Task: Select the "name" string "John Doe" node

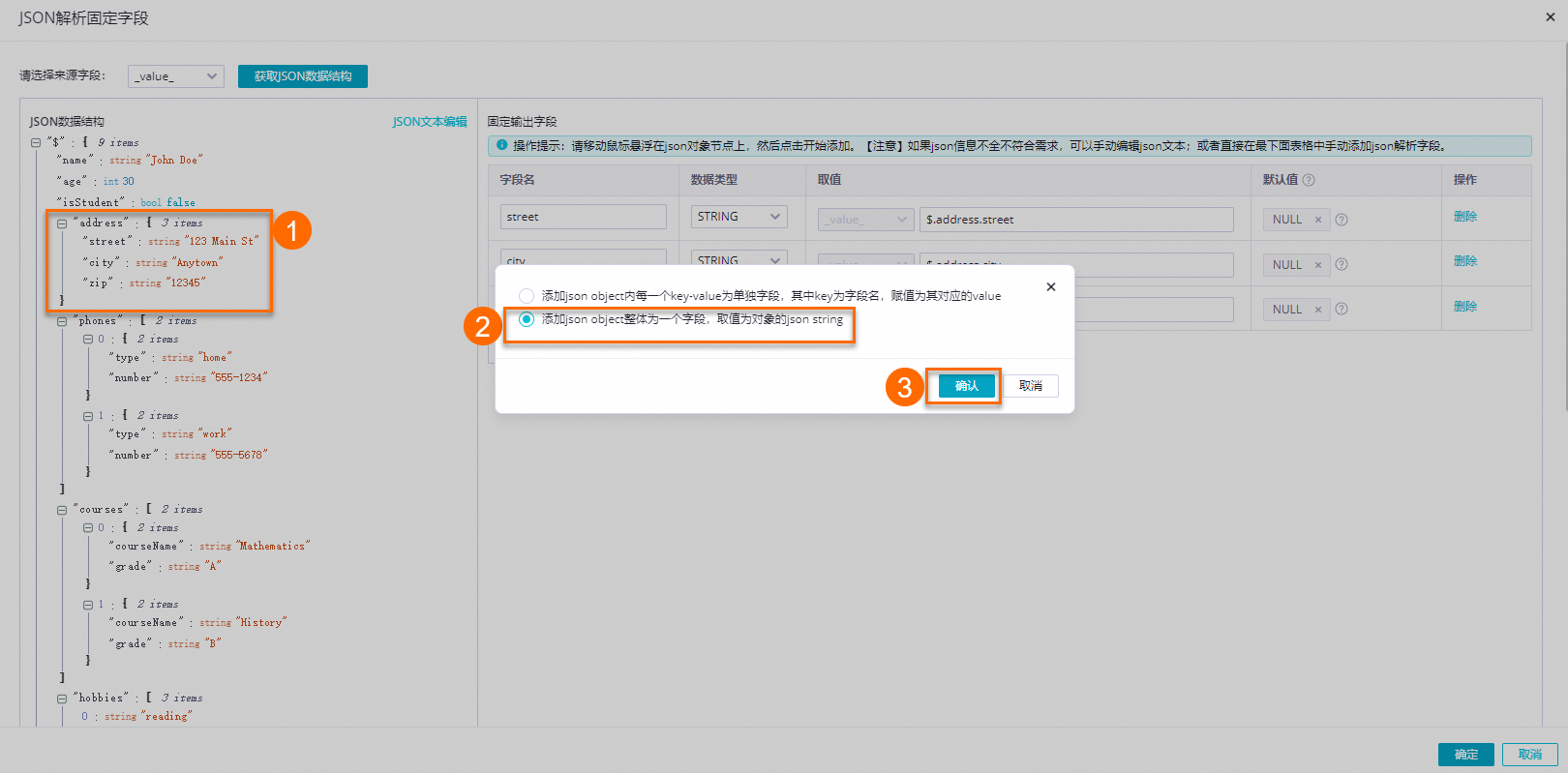Action: click(130, 161)
